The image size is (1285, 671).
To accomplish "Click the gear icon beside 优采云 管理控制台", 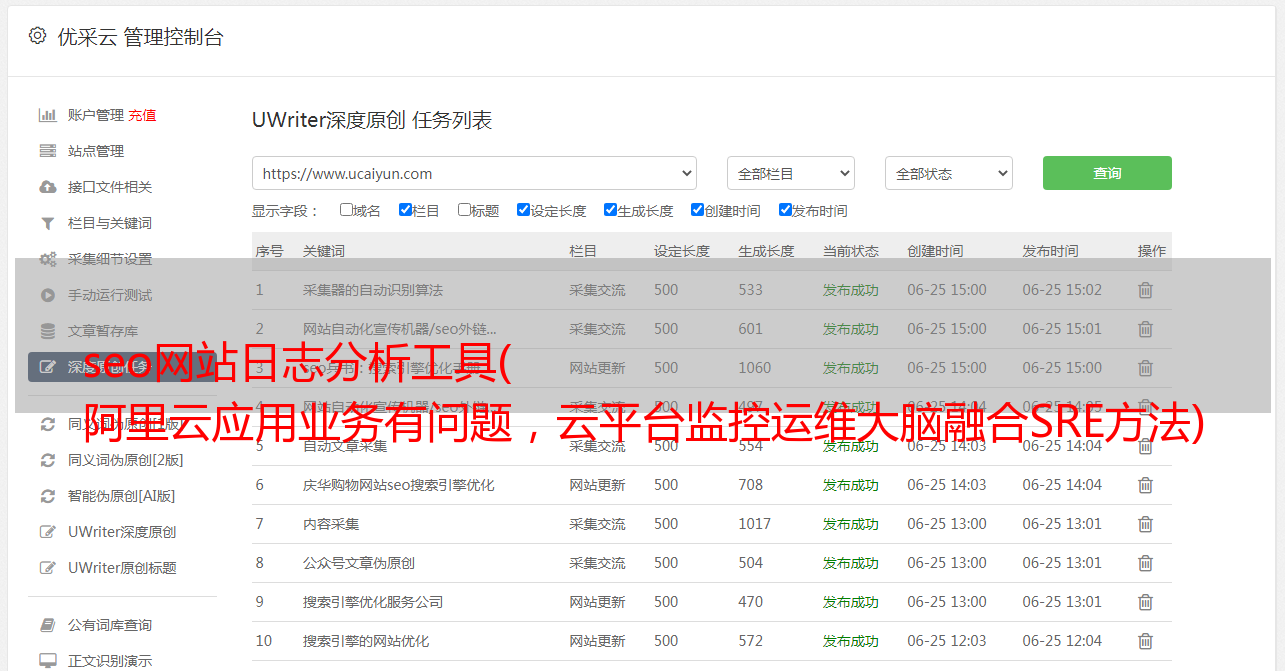I will [x=37, y=36].
